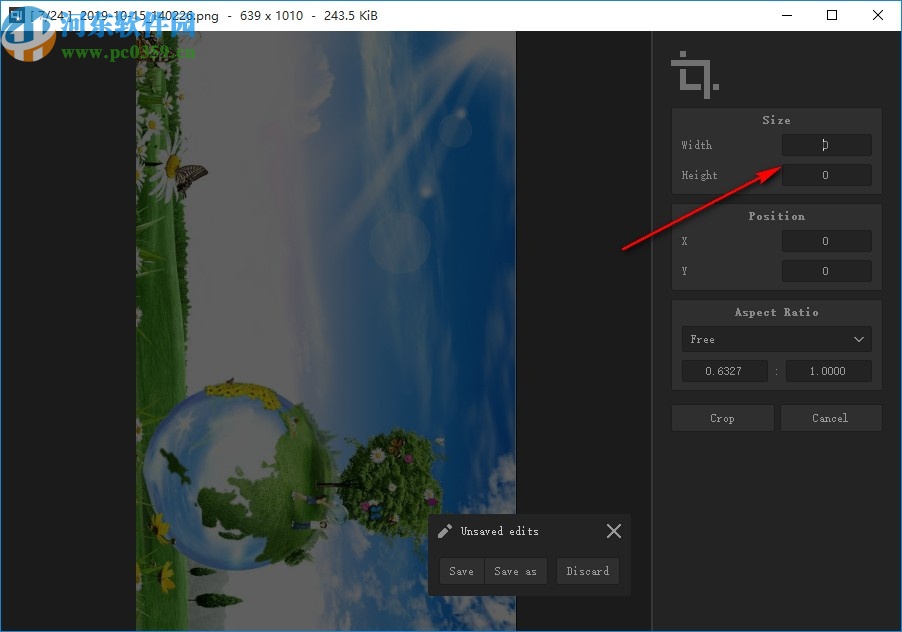Image resolution: width=902 pixels, height=632 pixels.
Task: Click the Size section heading
Action: click(777, 120)
